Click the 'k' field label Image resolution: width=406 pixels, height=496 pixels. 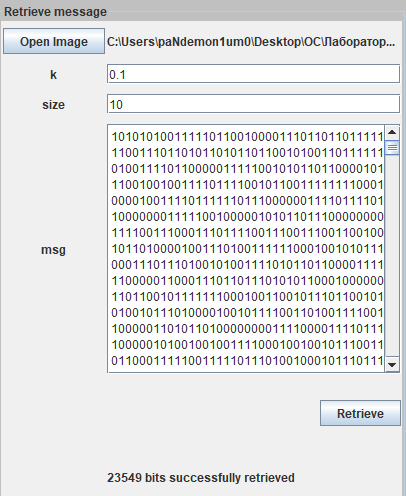tap(53, 75)
